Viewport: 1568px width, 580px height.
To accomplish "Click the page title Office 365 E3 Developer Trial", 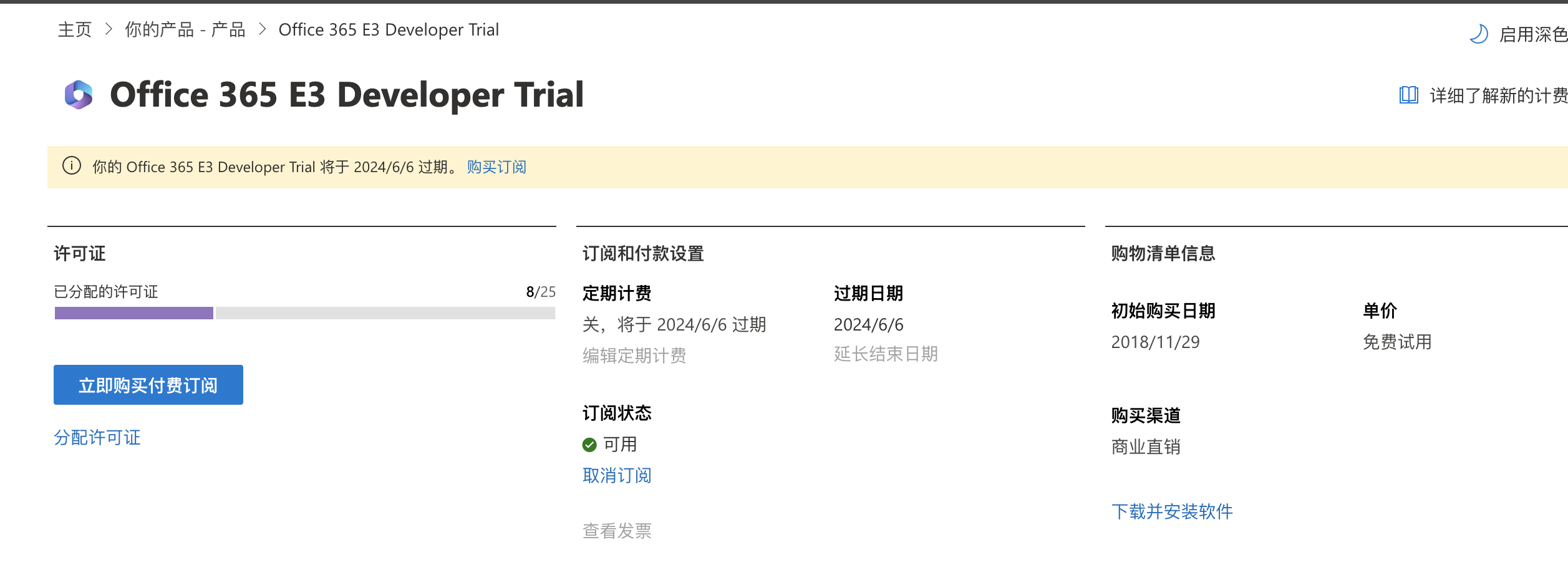I will point(347,95).
